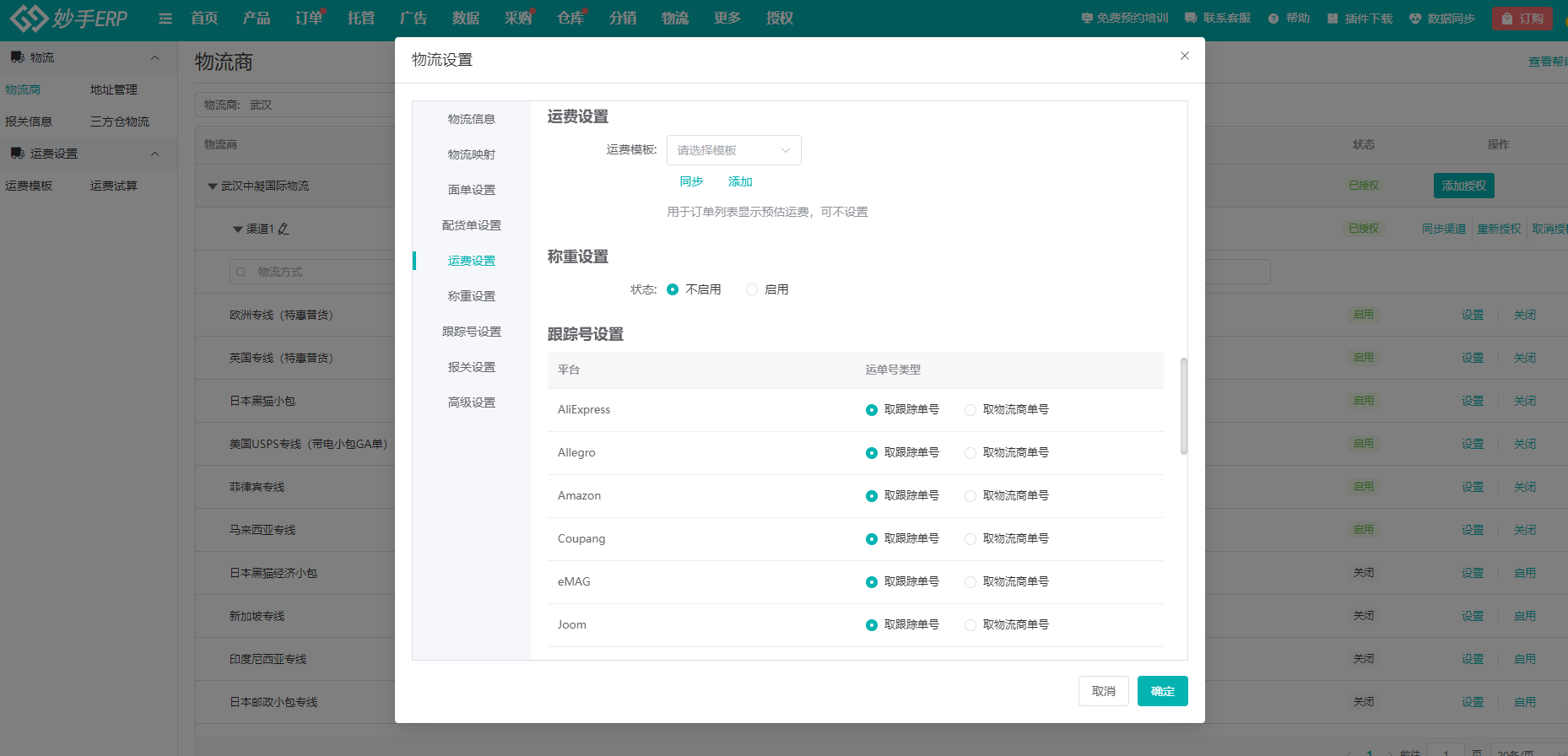Click 取消 button in dialog
Viewport: 1568px width, 756px height.
pyautogui.click(x=1104, y=691)
